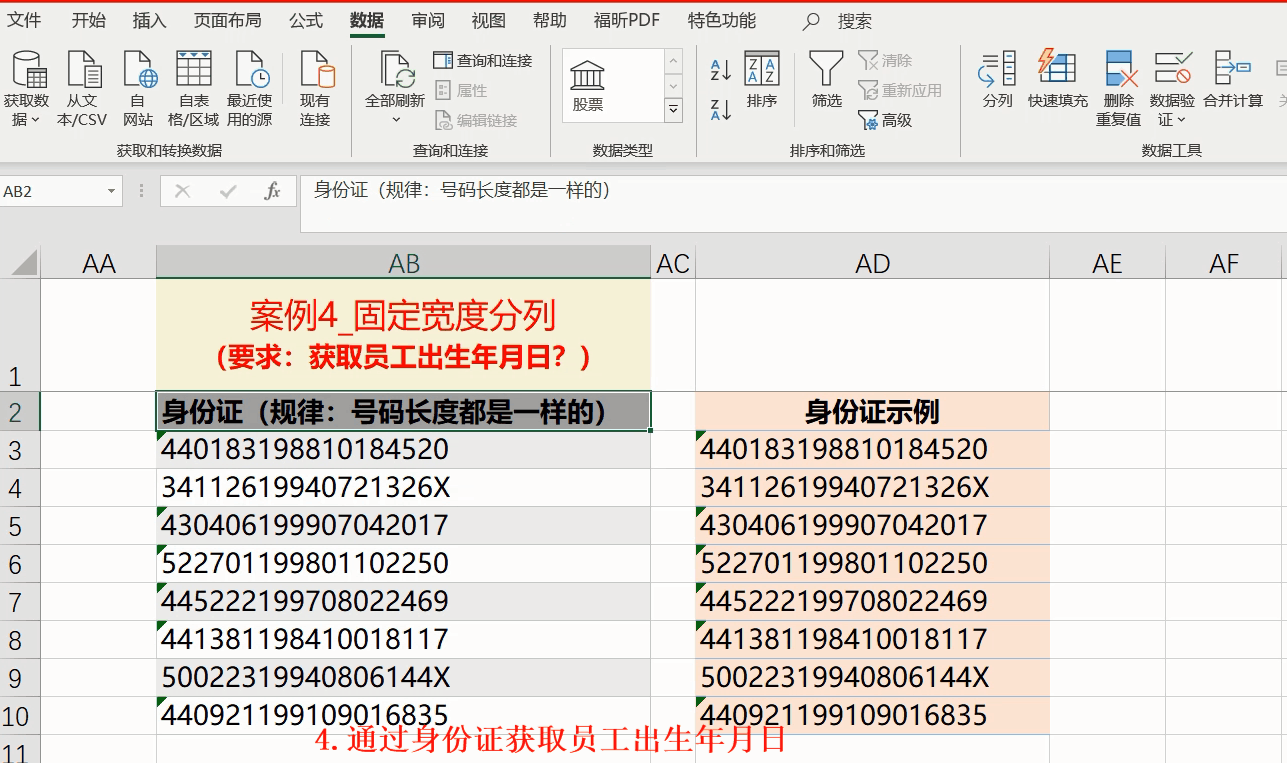Open Refresh All (全部刷新) dropdown arrow
Viewport: 1287px width, 763px height.
pos(396,120)
